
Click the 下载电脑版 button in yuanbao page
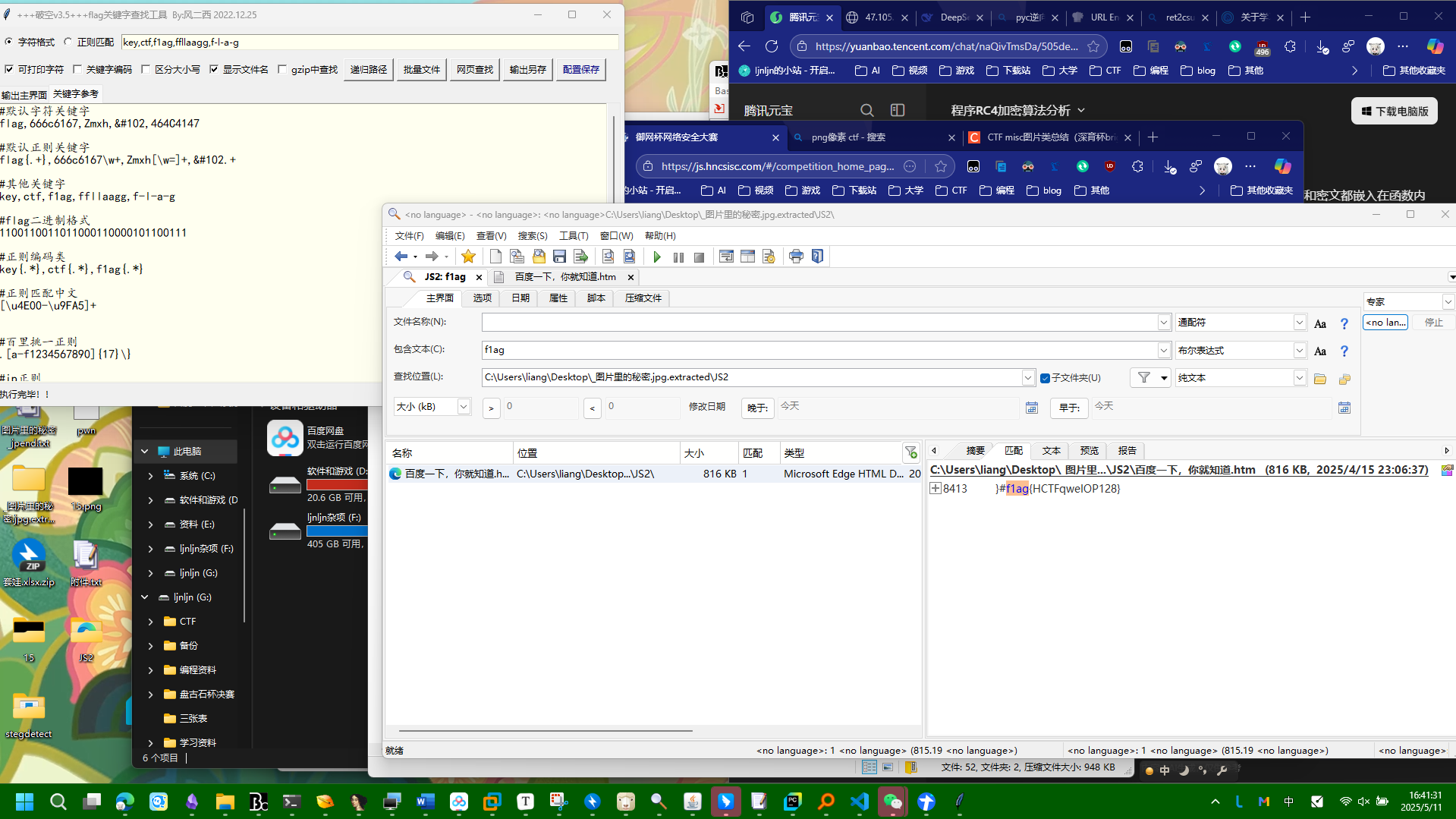(x=1395, y=111)
